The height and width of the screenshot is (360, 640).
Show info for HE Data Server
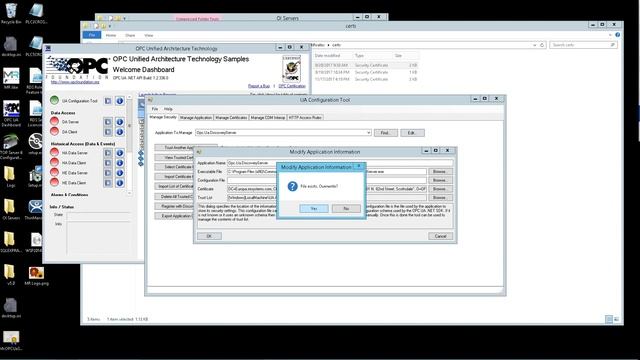tap(120, 173)
